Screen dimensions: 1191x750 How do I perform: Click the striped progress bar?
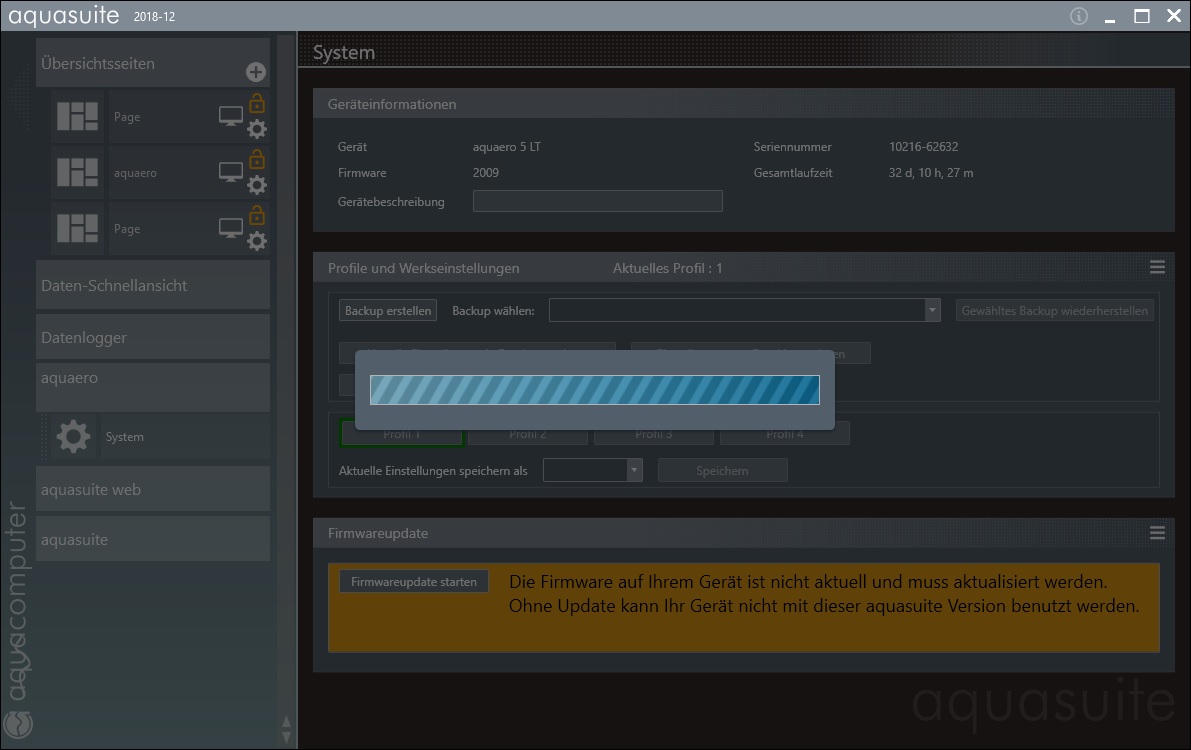(x=594, y=390)
